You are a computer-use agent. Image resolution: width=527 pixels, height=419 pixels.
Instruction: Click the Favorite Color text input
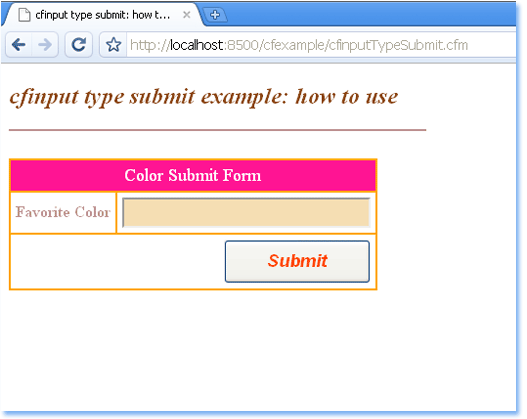point(246,213)
